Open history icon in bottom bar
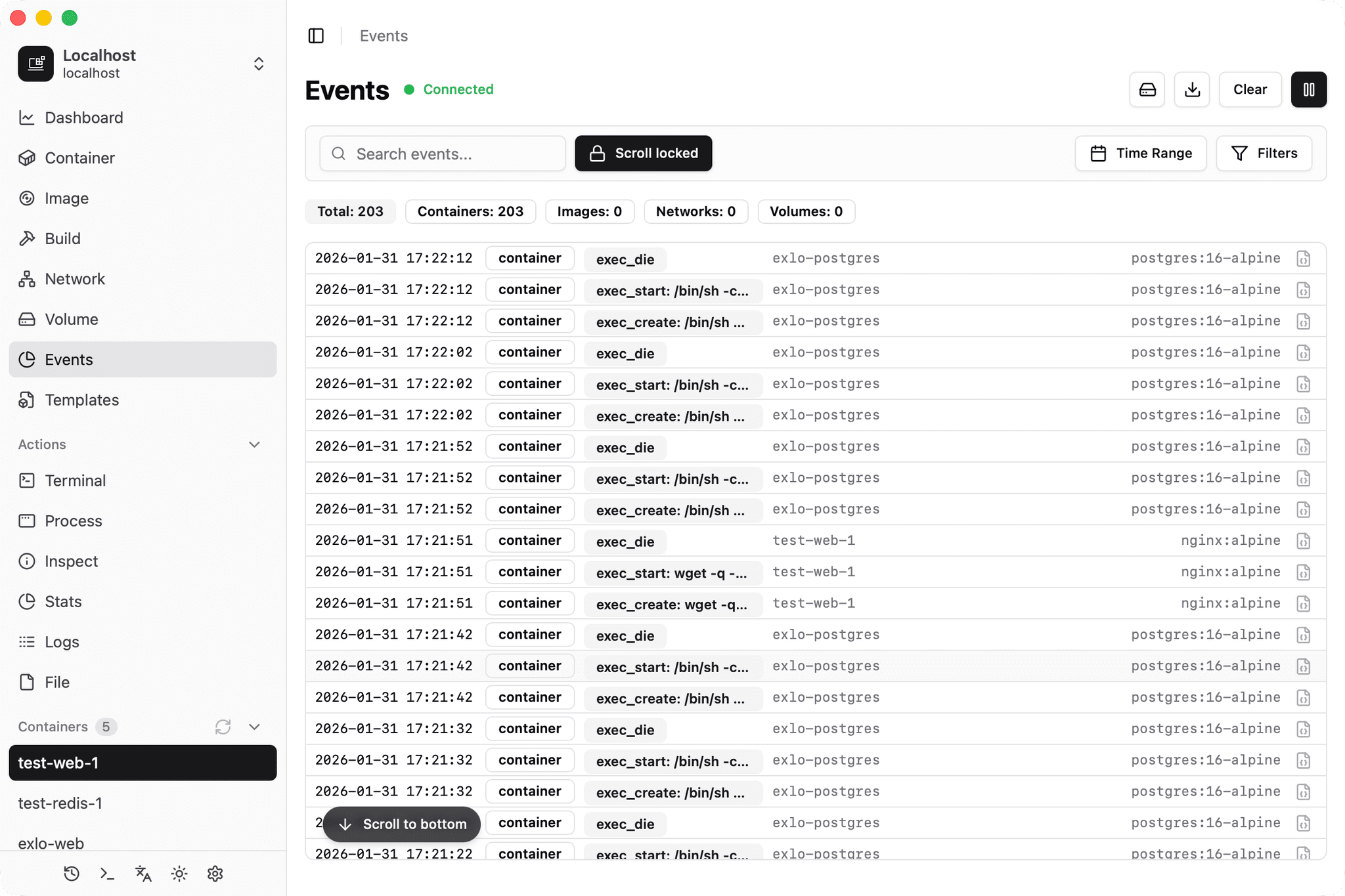 click(x=72, y=874)
